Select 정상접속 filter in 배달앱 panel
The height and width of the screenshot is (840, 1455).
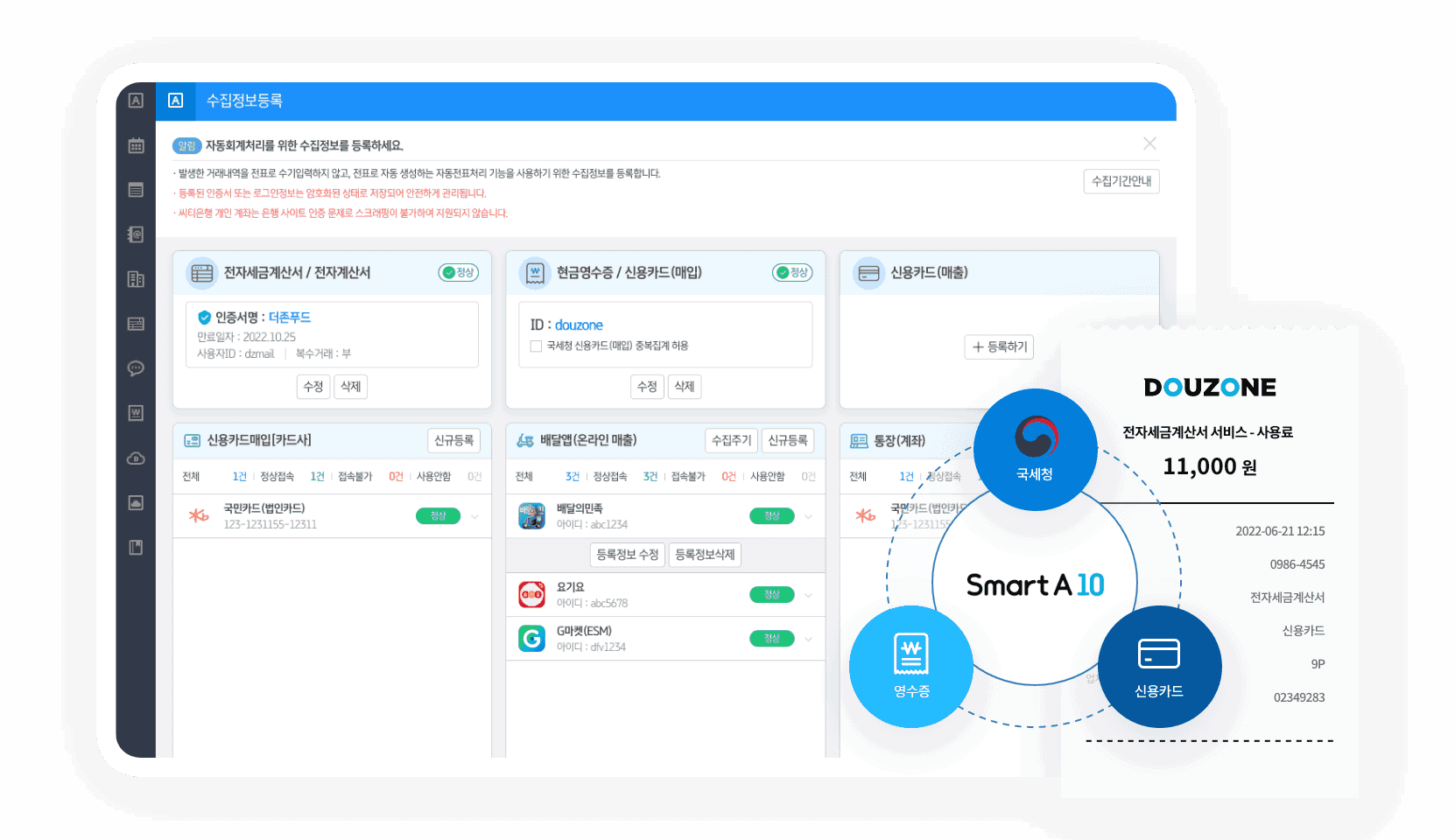(610, 477)
